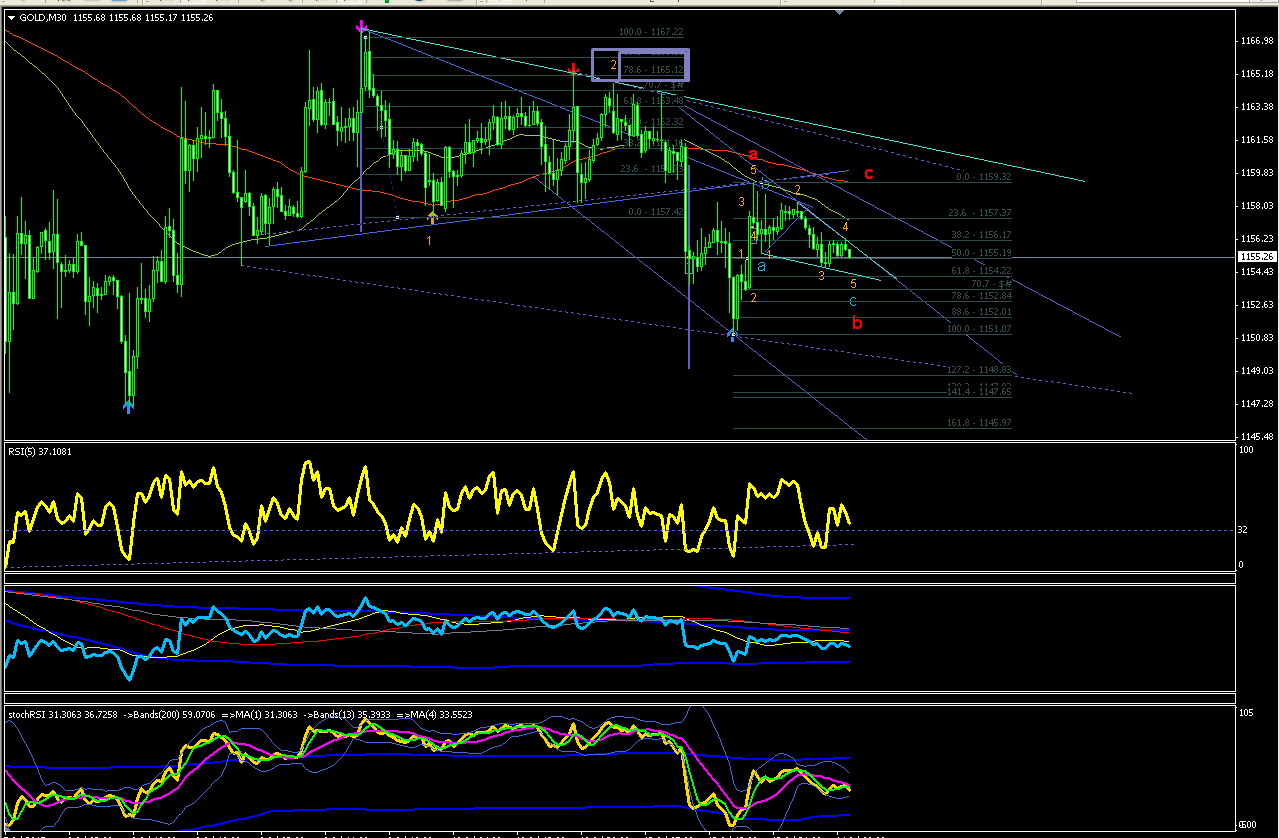1279x838 pixels.
Task: Click the Fibonacci label 100.0 - 1167.22
Action: coord(651,32)
